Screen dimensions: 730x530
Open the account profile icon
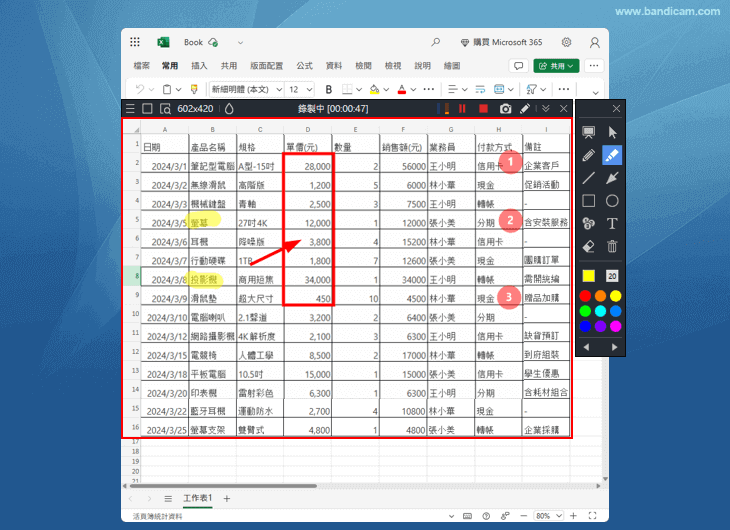[595, 43]
